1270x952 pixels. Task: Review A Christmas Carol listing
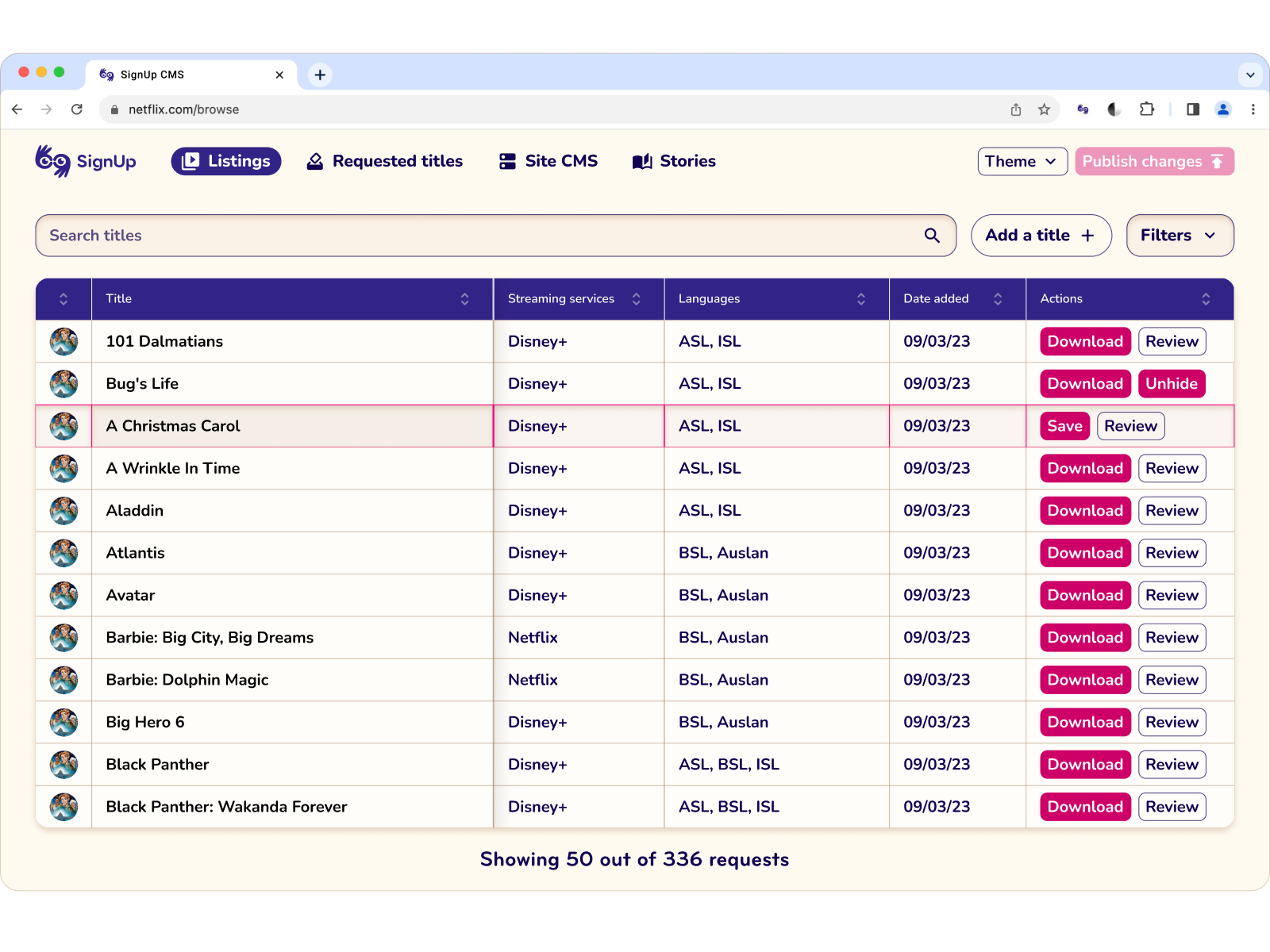1130,426
